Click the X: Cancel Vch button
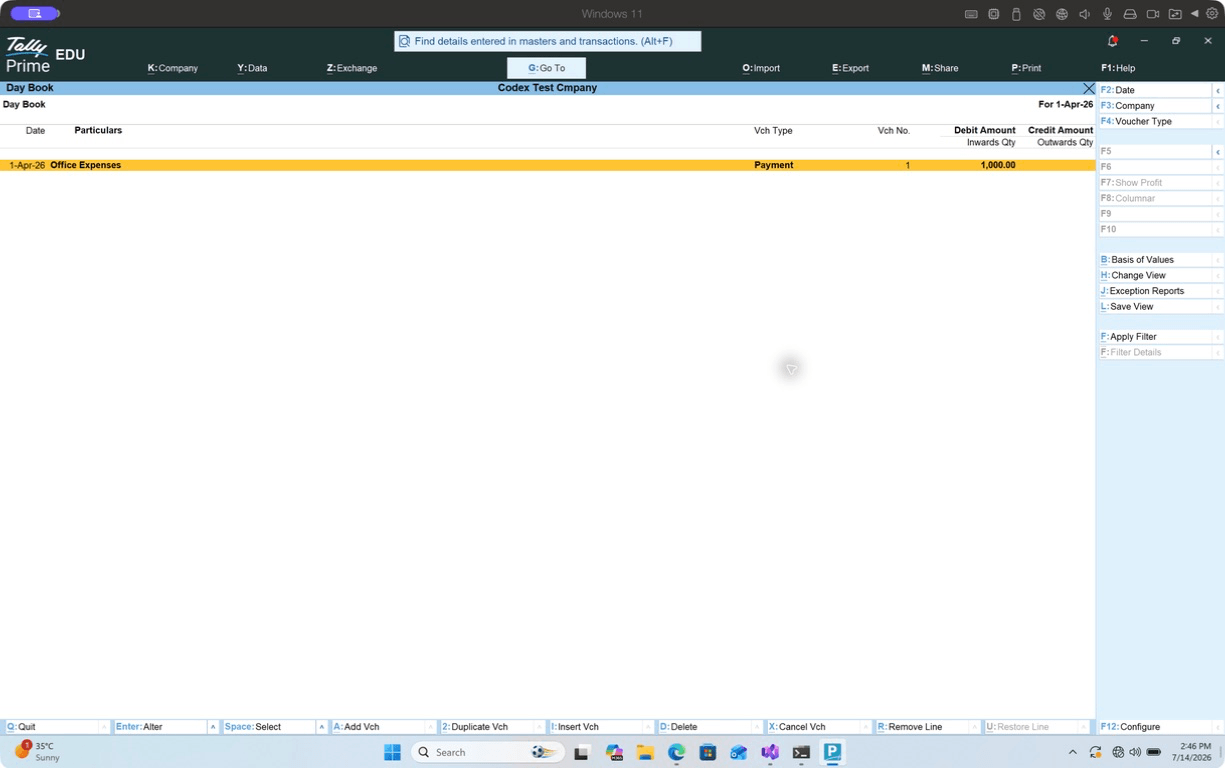This screenshot has height=768, width=1225. tap(815, 727)
